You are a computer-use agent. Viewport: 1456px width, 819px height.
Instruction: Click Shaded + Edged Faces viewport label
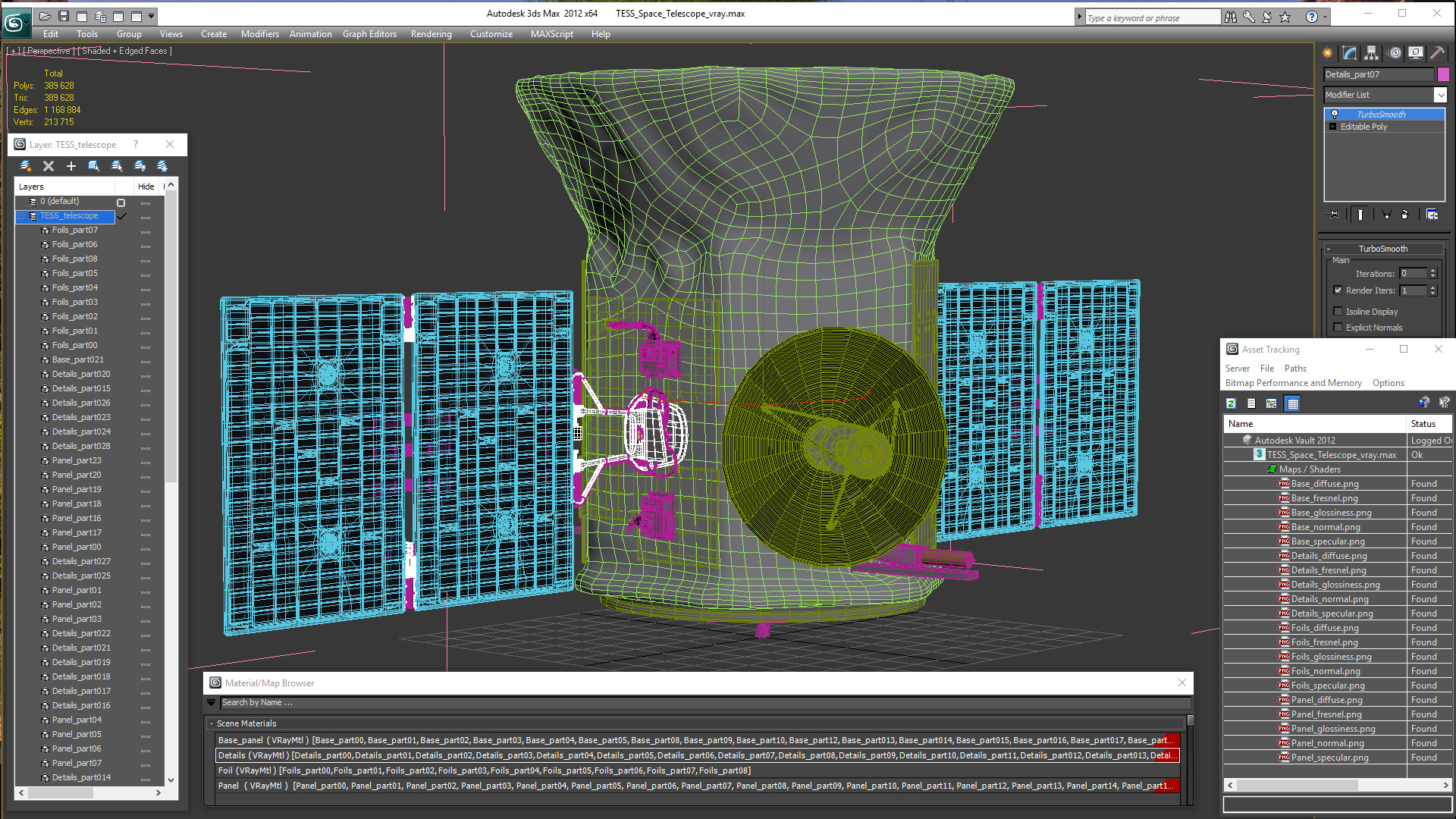124,51
